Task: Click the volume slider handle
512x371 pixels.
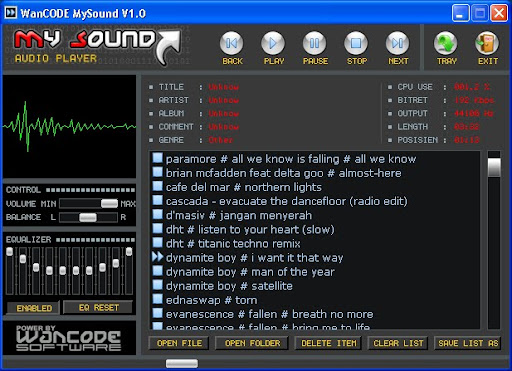Action: [109, 203]
